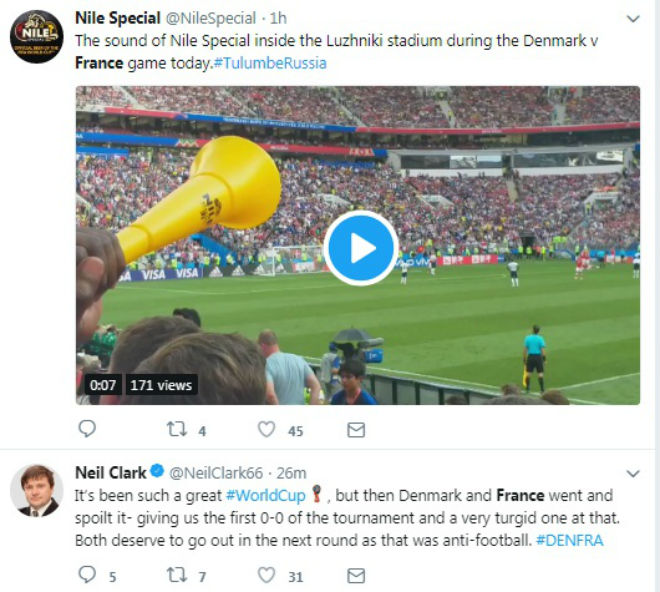Screen dimensions: 660x592
Task: Share Neil Clark's tweet by message
Action: point(355,575)
